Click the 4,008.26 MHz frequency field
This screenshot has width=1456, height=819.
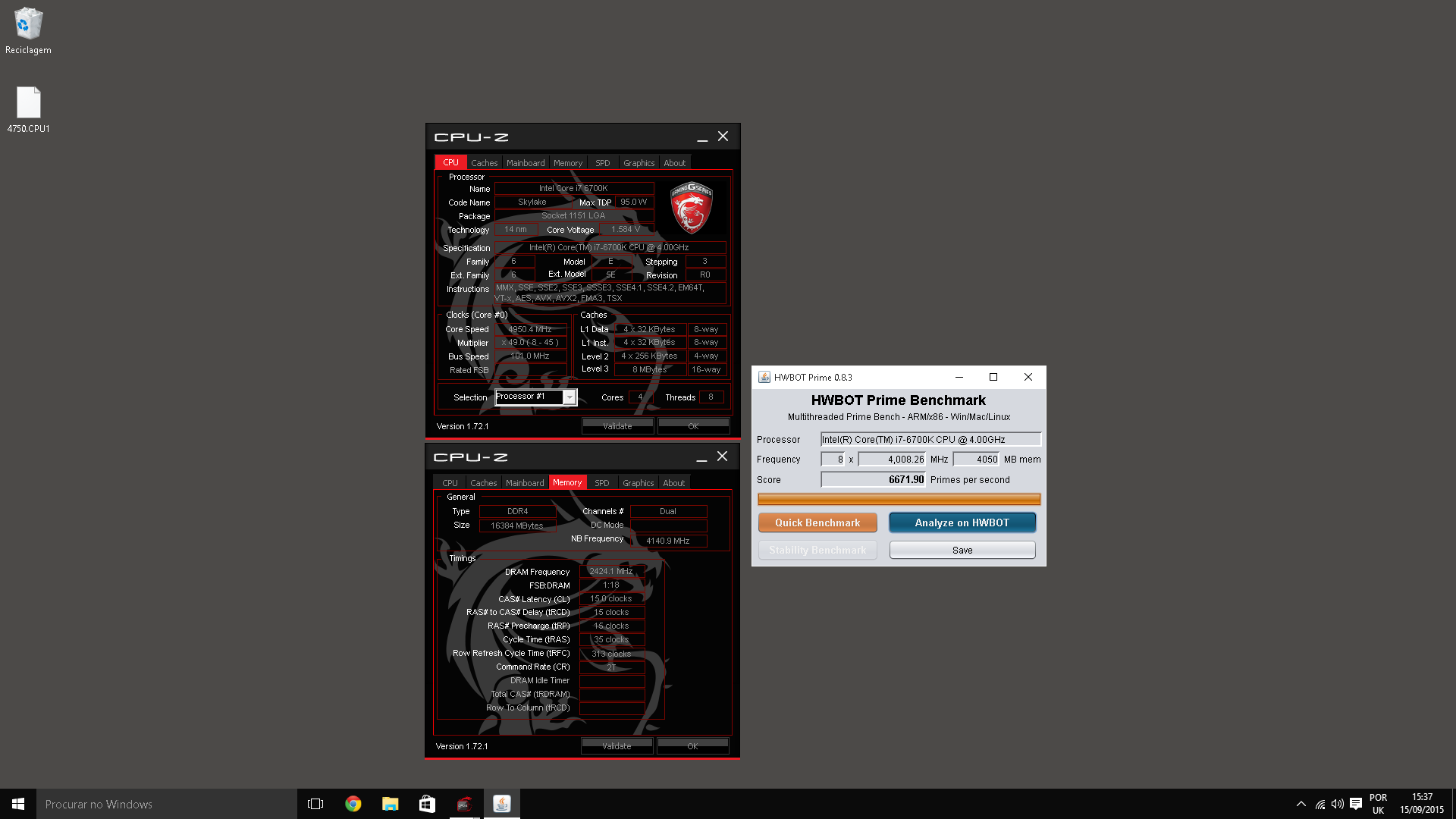click(892, 459)
